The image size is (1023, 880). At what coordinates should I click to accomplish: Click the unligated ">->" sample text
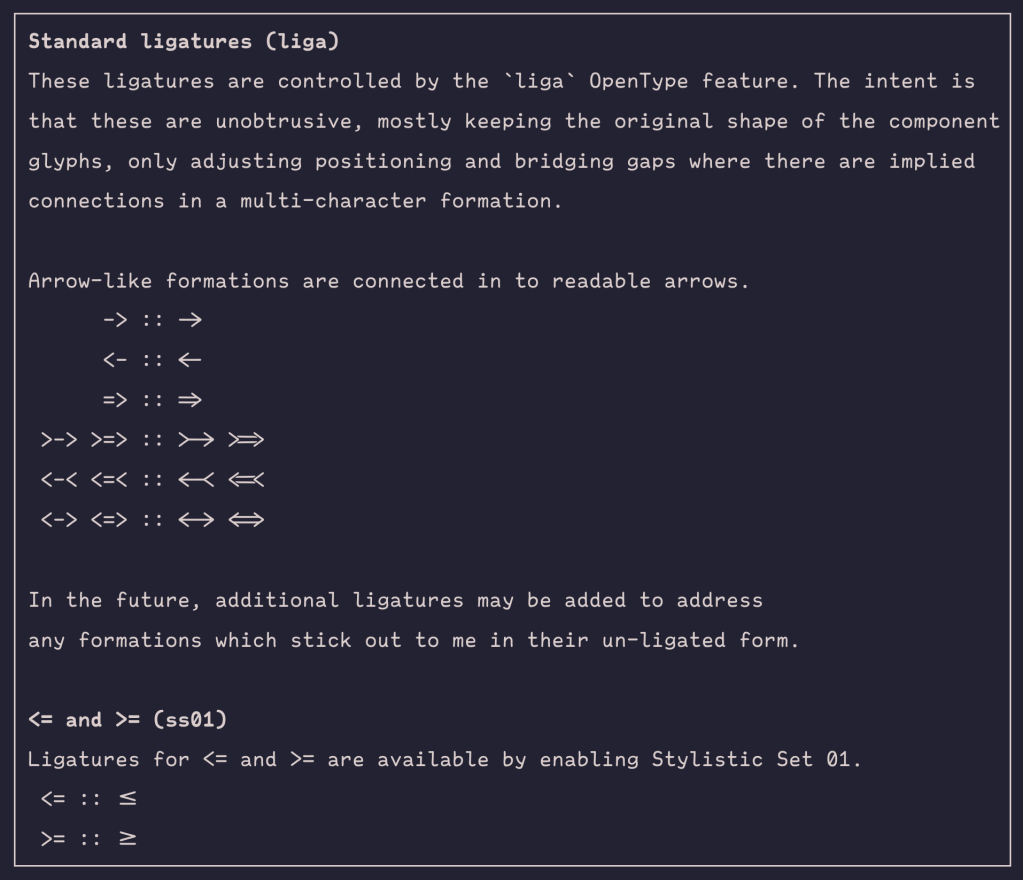[59, 440]
